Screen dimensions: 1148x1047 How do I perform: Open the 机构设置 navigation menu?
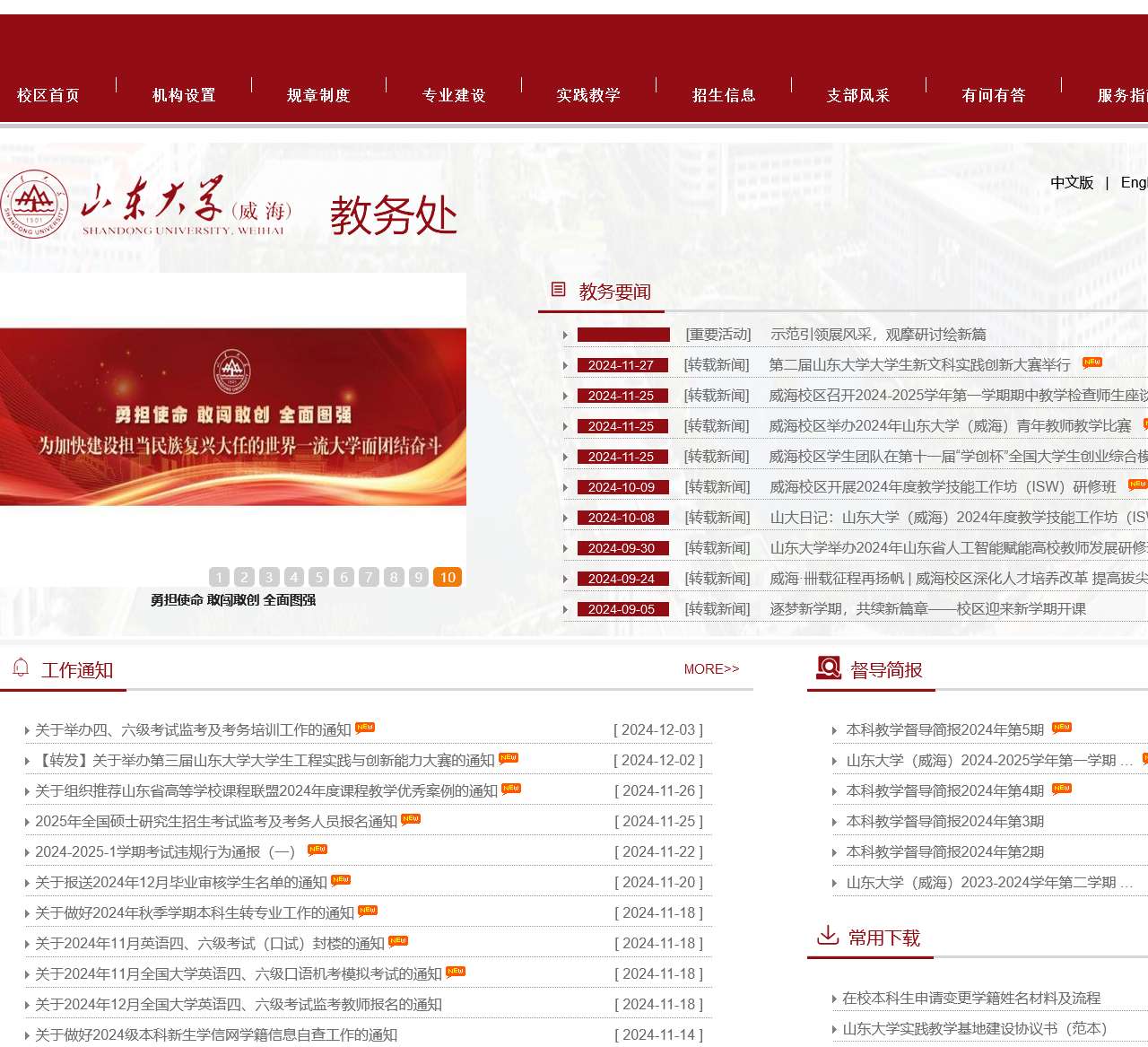(184, 95)
